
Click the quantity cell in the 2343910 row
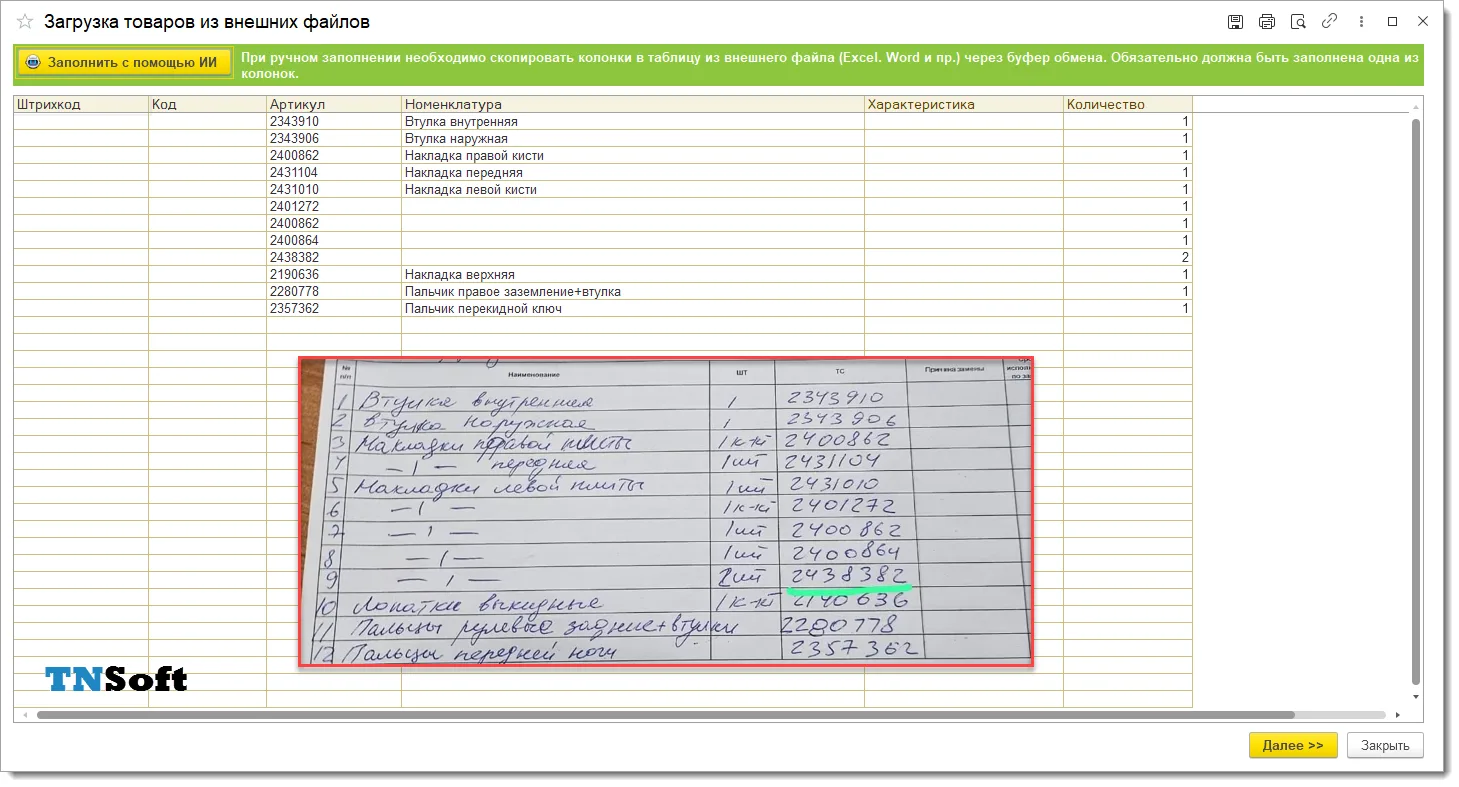pos(1128,121)
